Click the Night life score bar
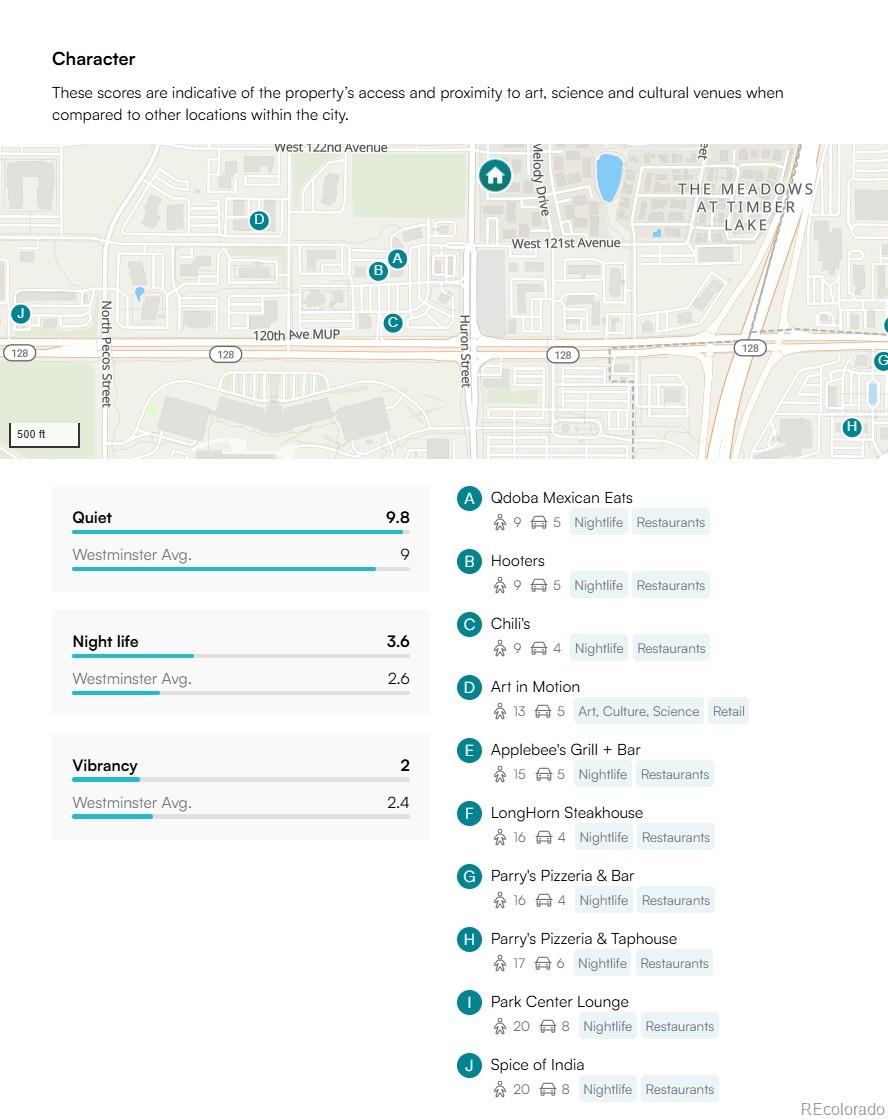This screenshot has height=1120, width=888. point(241,656)
